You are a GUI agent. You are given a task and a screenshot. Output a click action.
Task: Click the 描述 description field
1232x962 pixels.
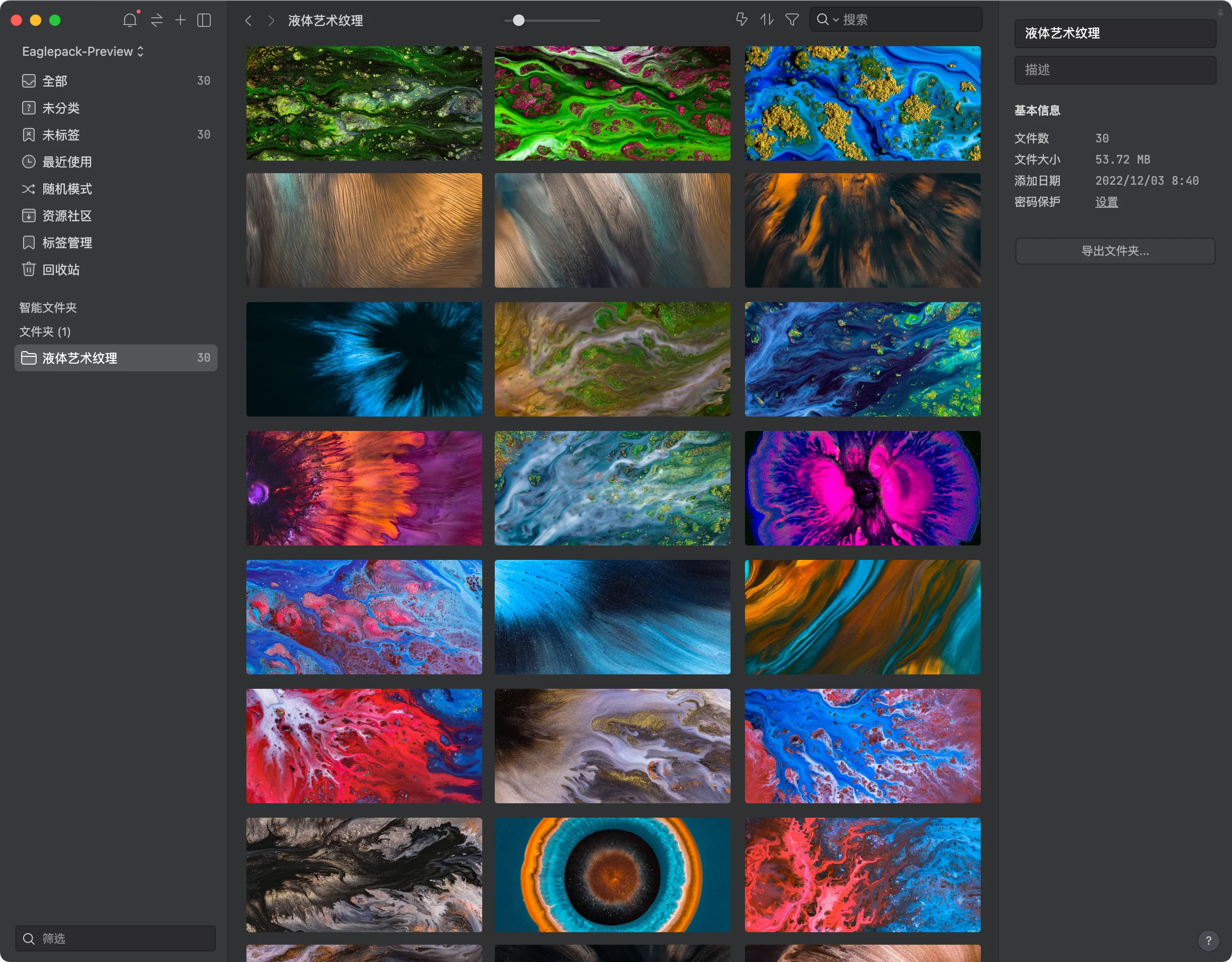point(1115,70)
